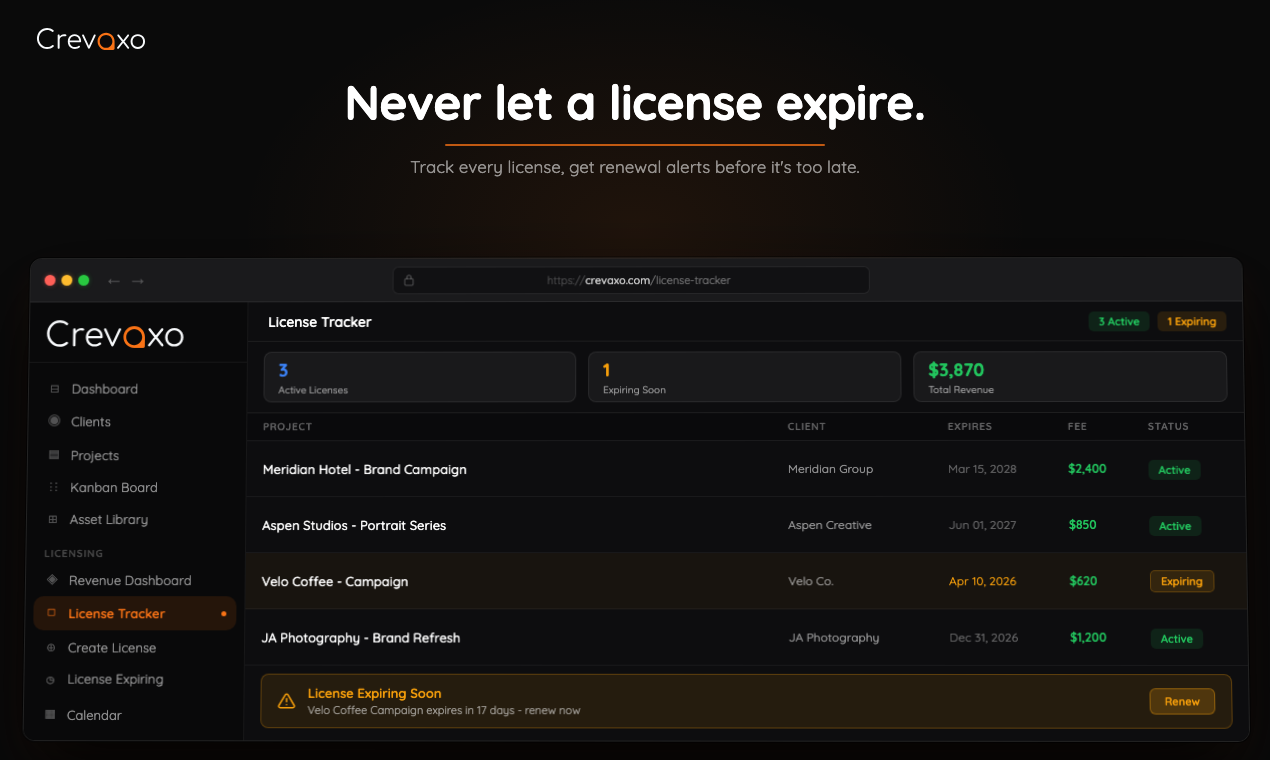Click the Apr 10, 2026 expiry date

coord(983,581)
